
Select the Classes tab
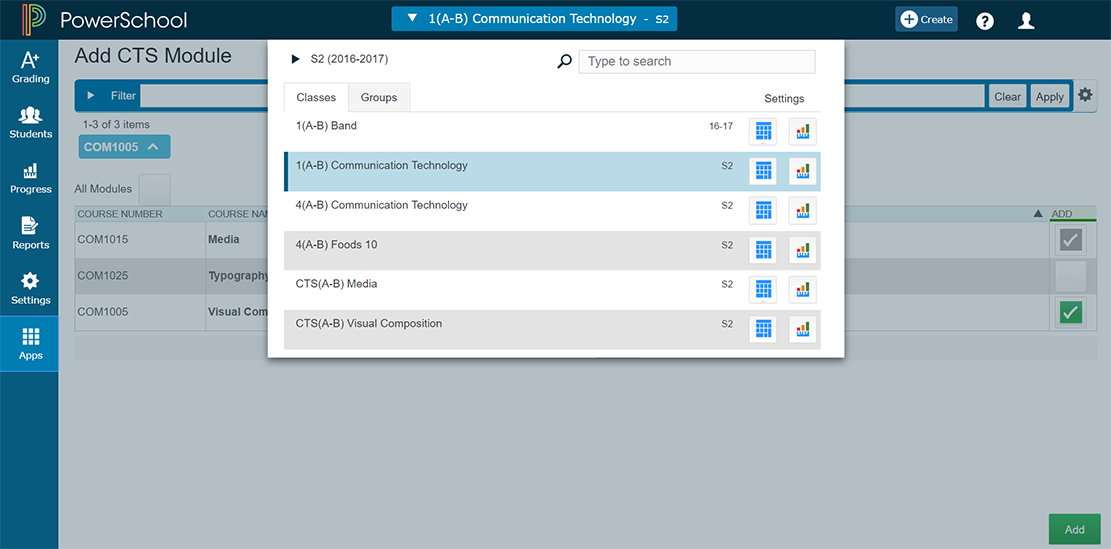316,98
